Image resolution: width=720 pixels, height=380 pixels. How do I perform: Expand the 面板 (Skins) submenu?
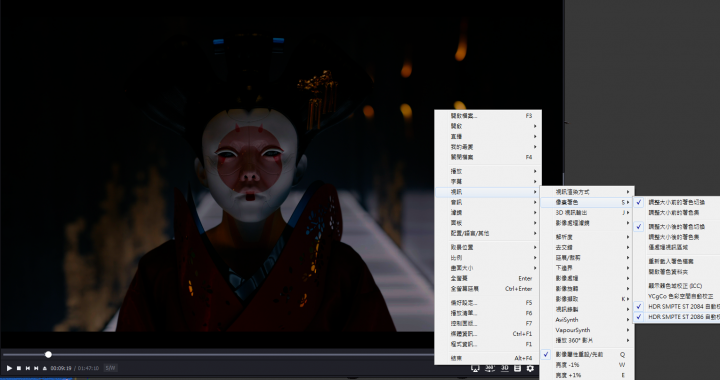tap(488, 223)
